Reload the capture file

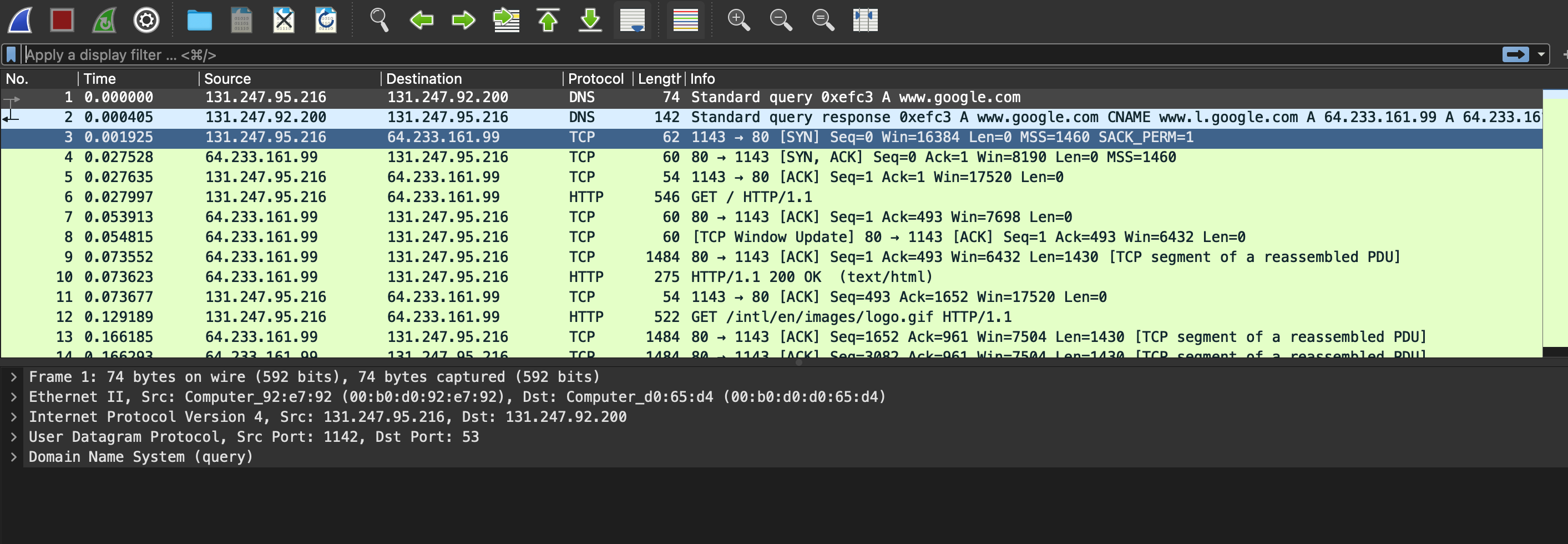[326, 20]
